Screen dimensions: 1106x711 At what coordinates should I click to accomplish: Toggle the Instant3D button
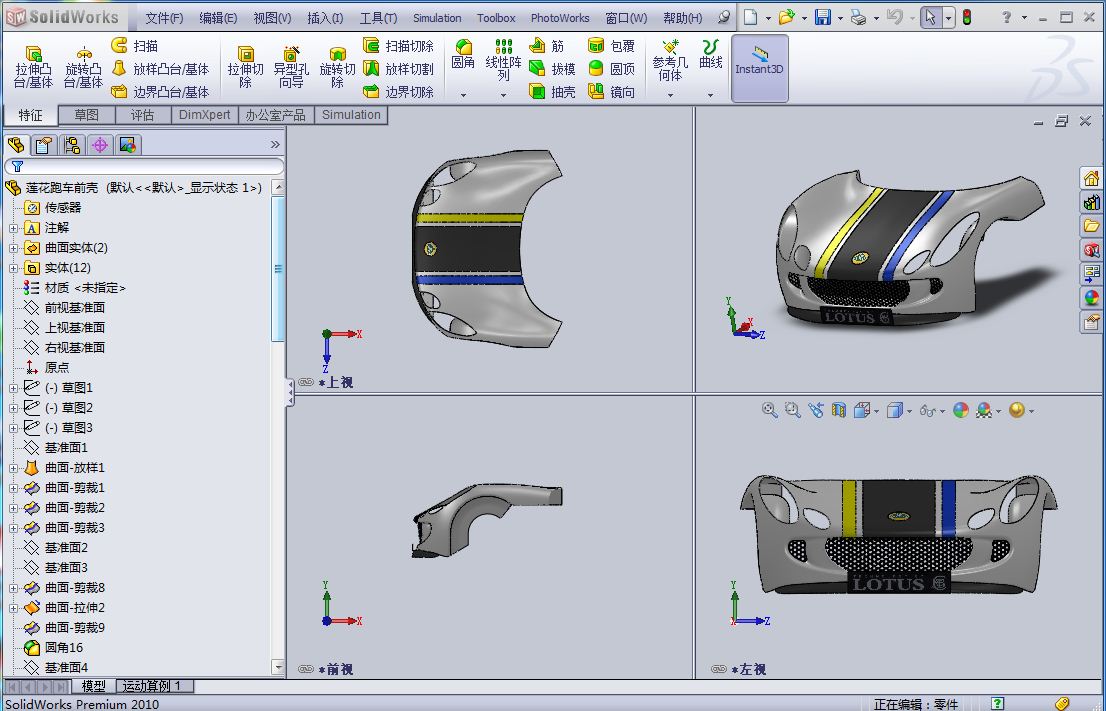coord(760,68)
